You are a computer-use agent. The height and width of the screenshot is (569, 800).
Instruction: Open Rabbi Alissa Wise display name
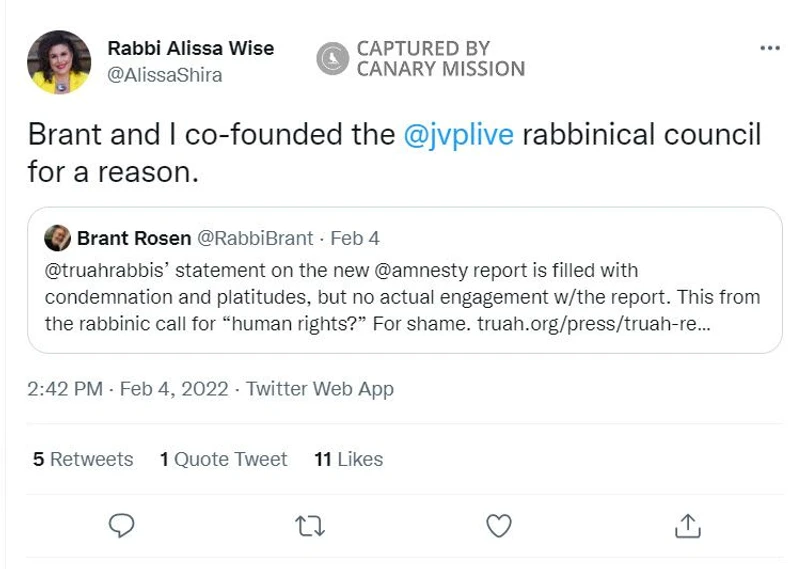190,48
